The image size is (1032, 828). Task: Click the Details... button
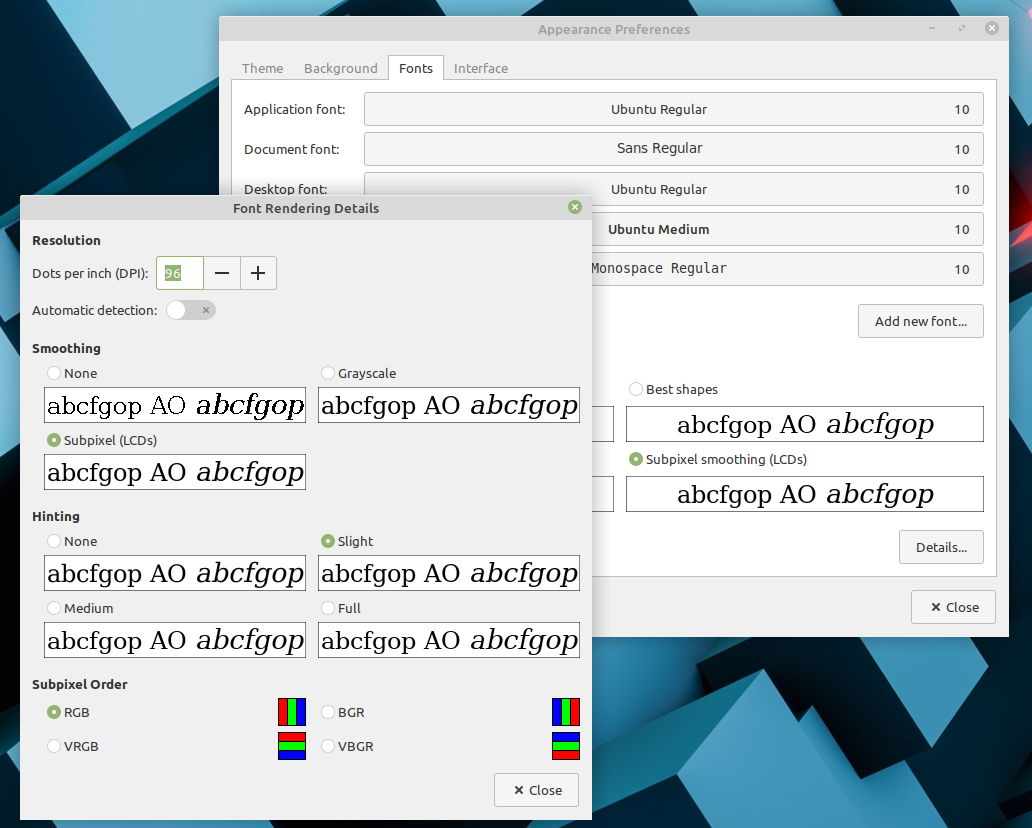[941, 547]
